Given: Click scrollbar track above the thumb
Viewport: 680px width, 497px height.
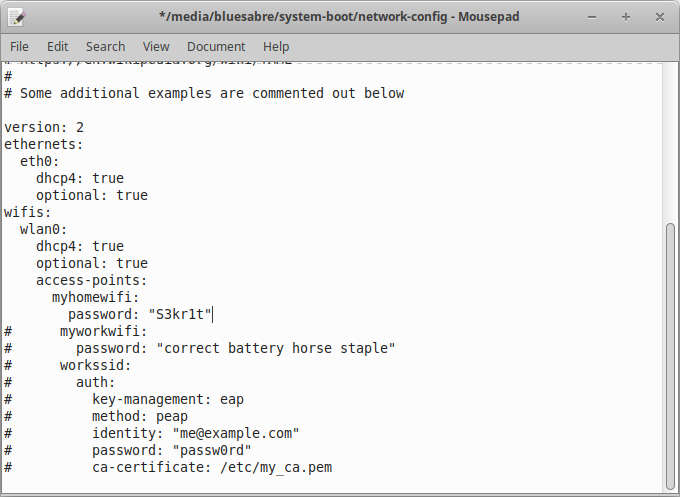Looking at the screenshot, I should [670, 142].
